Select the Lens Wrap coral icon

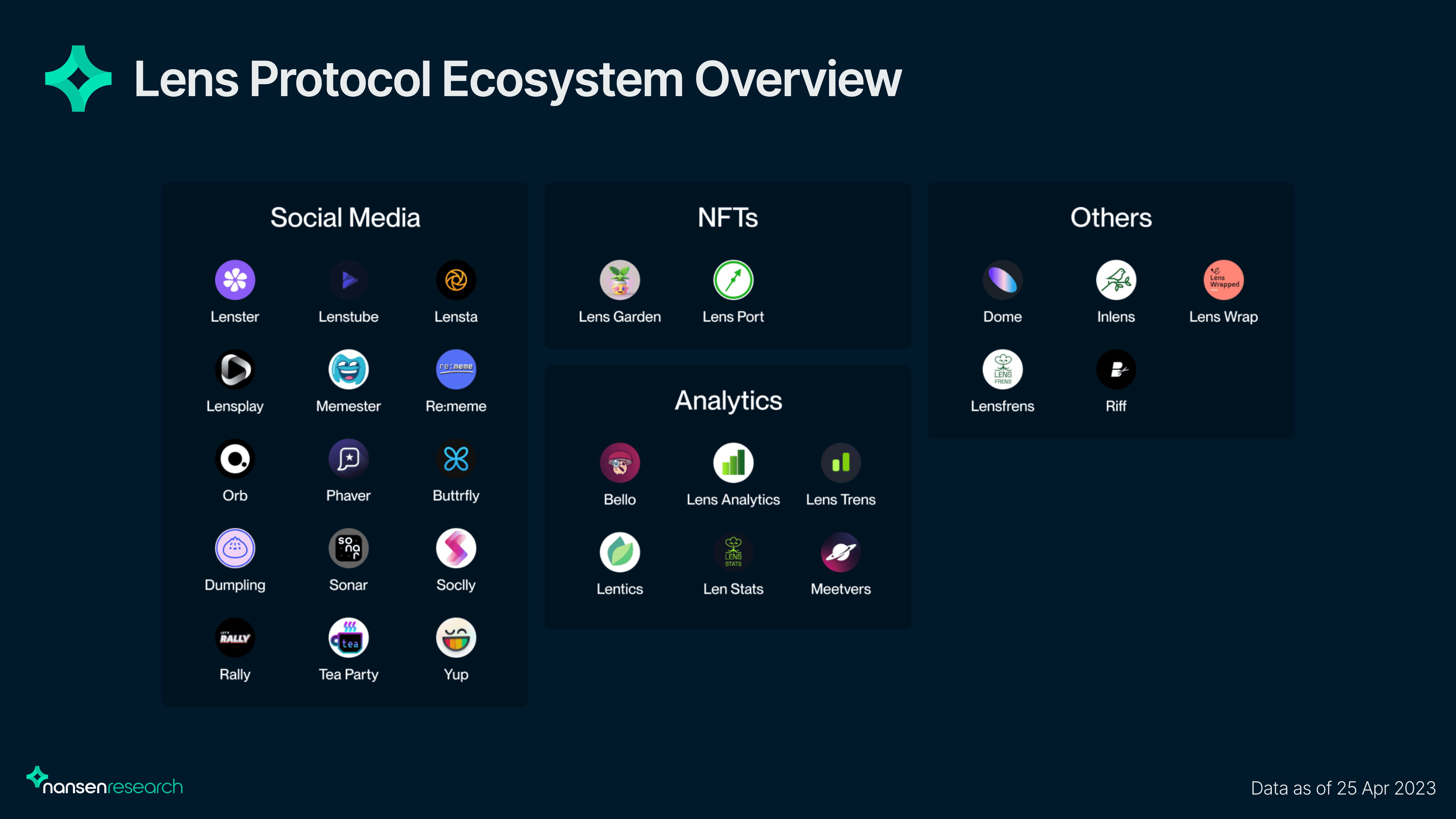tap(1223, 280)
